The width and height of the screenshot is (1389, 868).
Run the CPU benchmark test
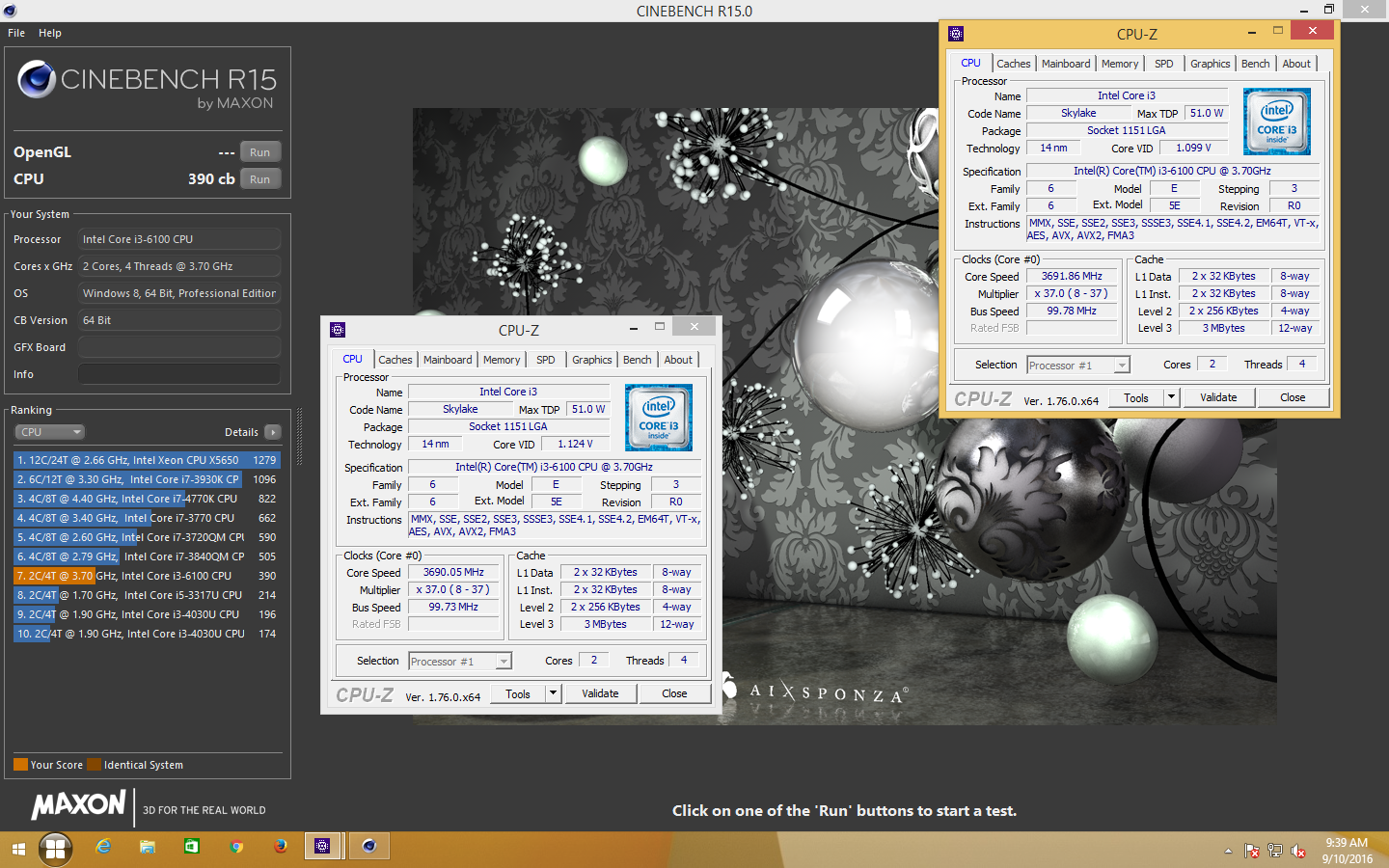(x=260, y=179)
